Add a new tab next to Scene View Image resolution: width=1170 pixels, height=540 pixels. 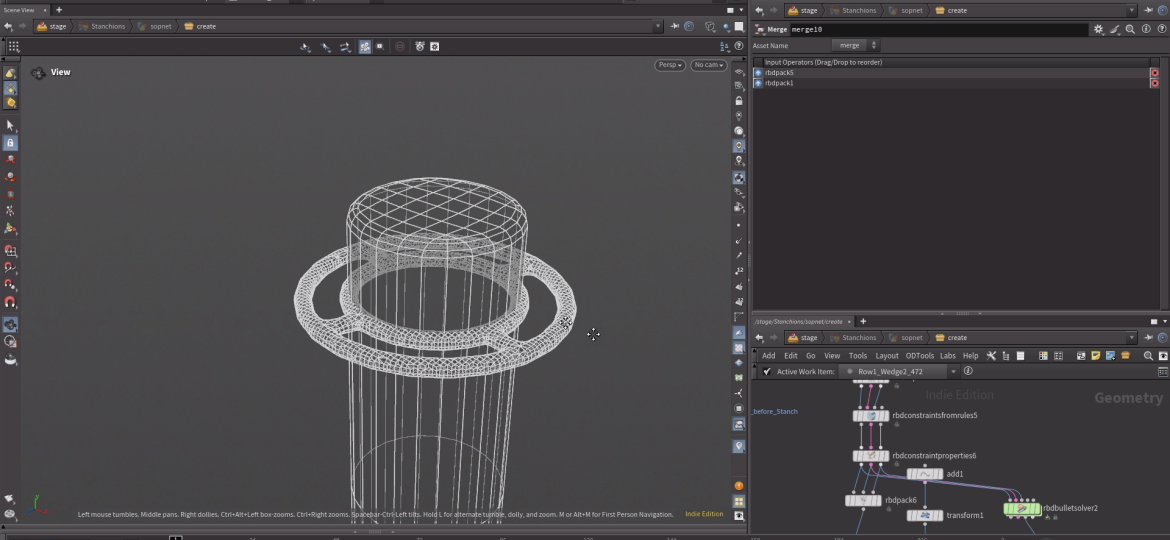(x=58, y=10)
